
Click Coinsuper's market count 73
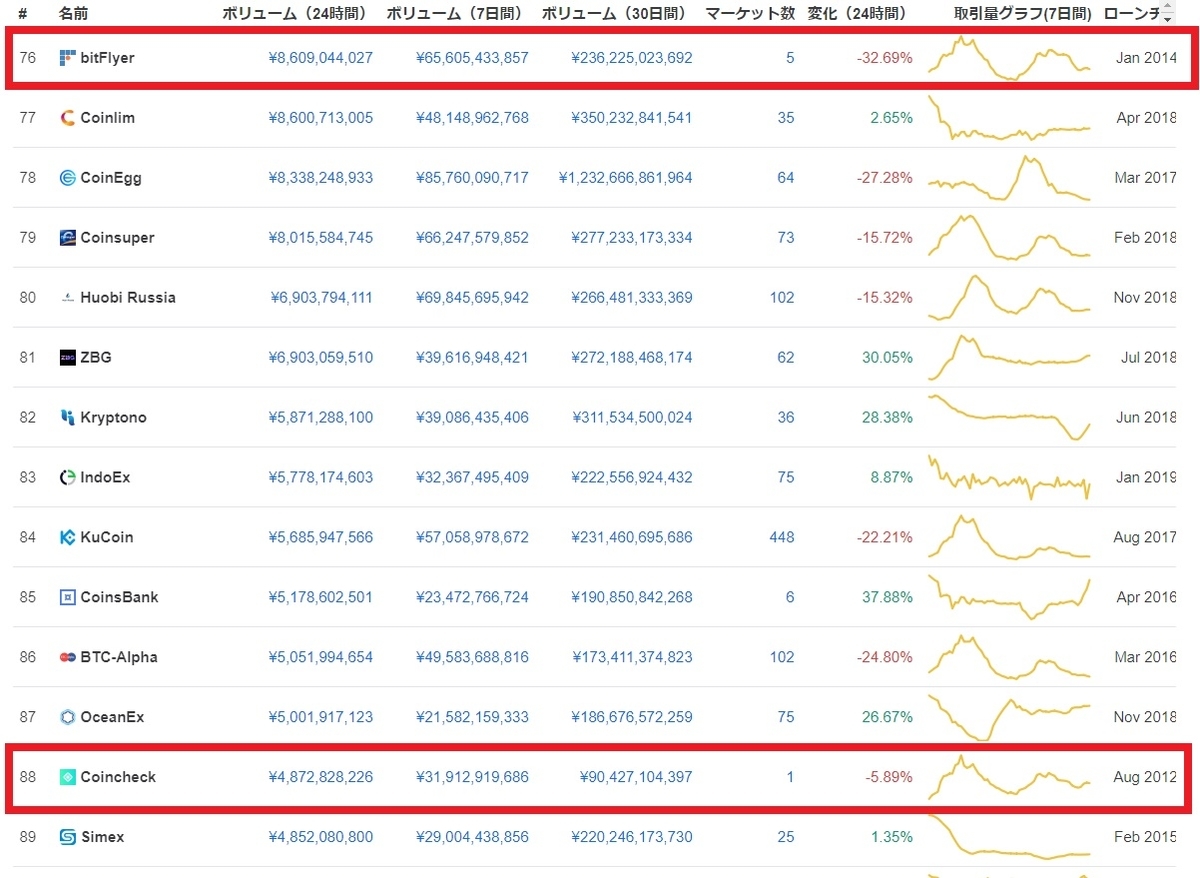786,238
